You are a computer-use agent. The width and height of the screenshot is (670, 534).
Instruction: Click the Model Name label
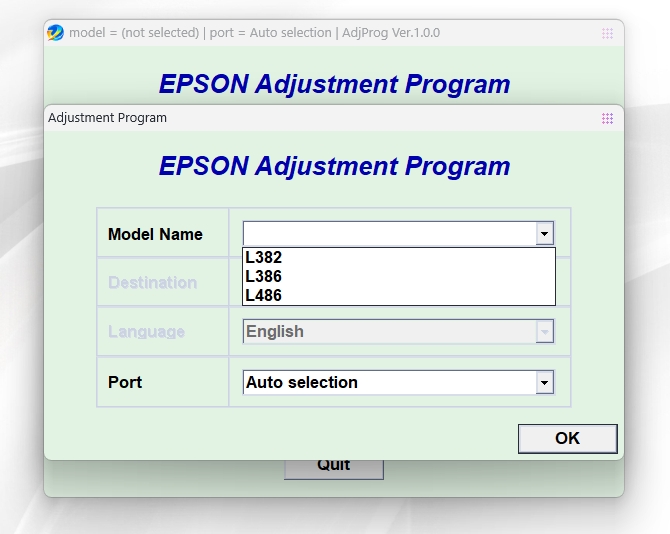tap(155, 234)
